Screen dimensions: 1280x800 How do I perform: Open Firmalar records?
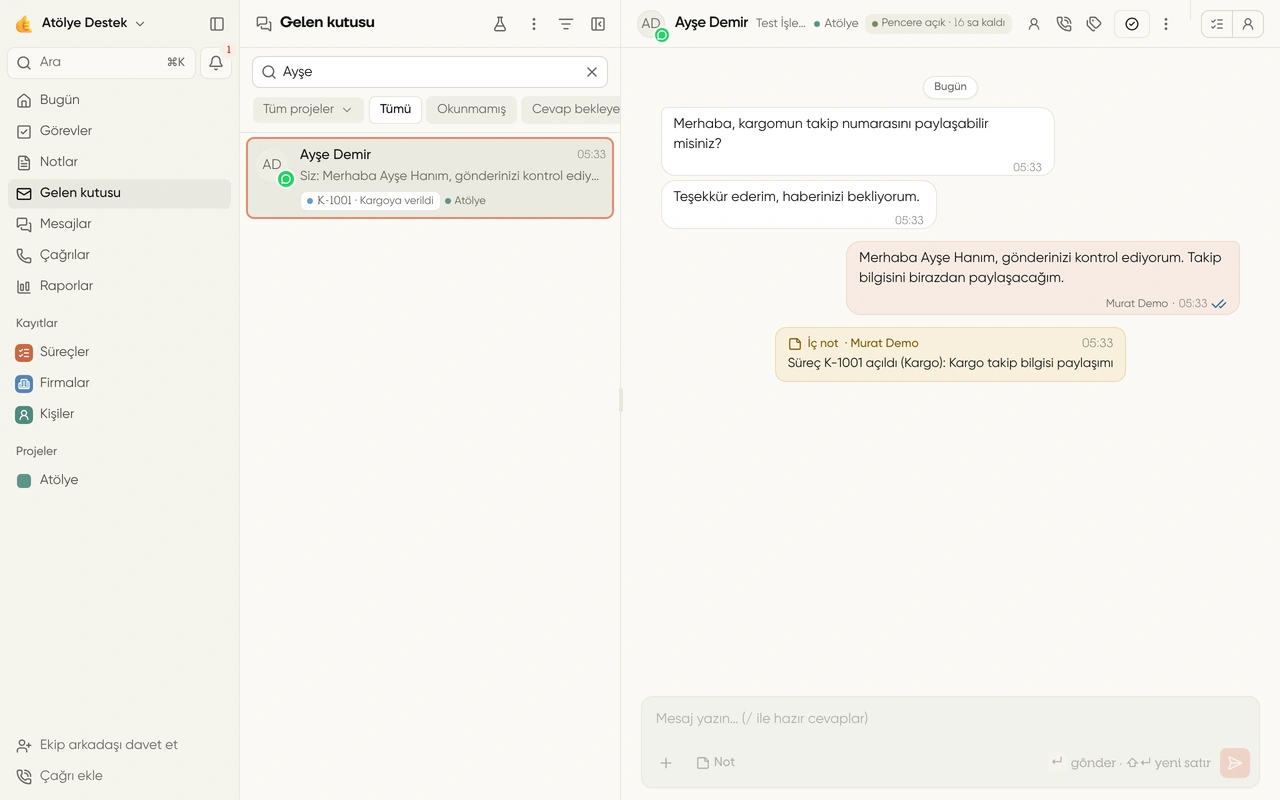click(119, 383)
